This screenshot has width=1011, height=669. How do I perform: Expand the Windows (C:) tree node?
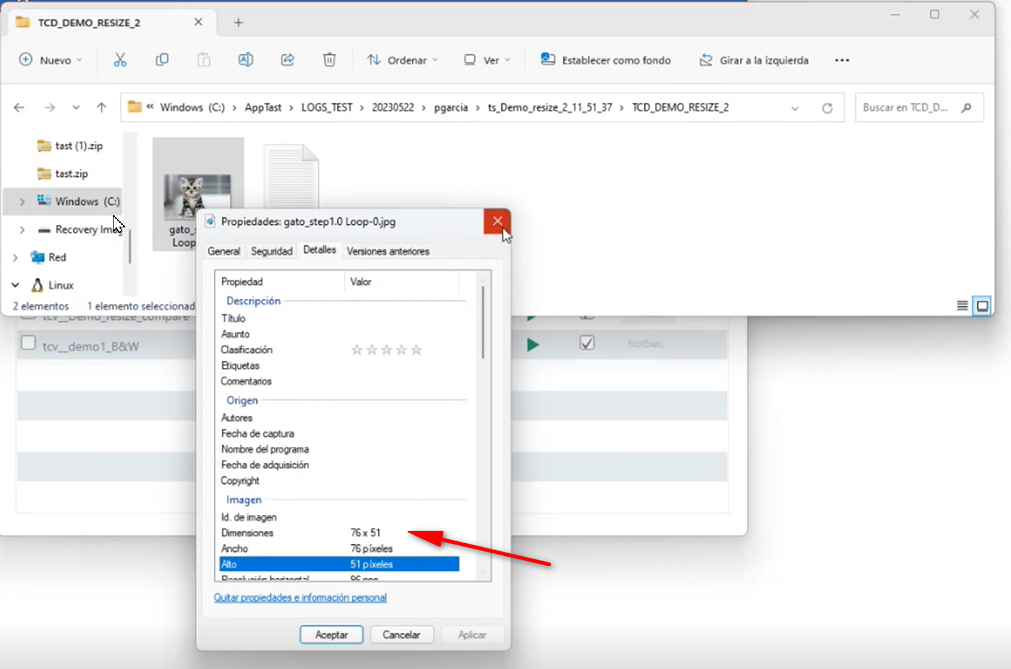pyautogui.click(x=22, y=202)
